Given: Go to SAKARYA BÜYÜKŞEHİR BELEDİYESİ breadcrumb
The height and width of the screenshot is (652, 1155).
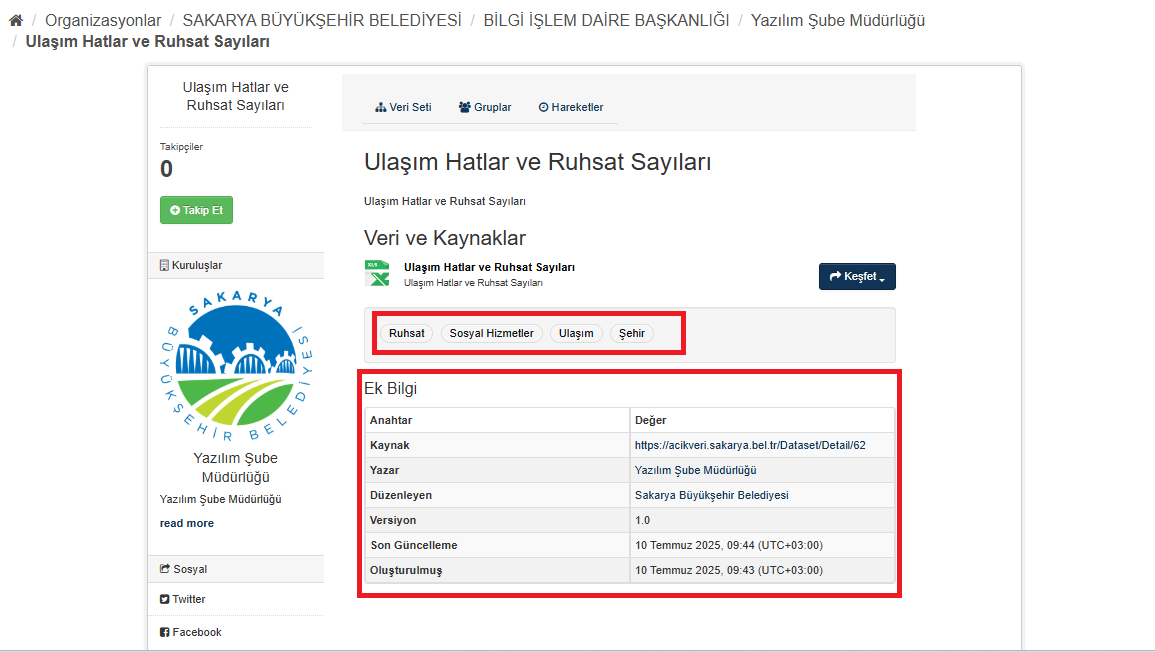Looking at the screenshot, I should pos(322,20).
